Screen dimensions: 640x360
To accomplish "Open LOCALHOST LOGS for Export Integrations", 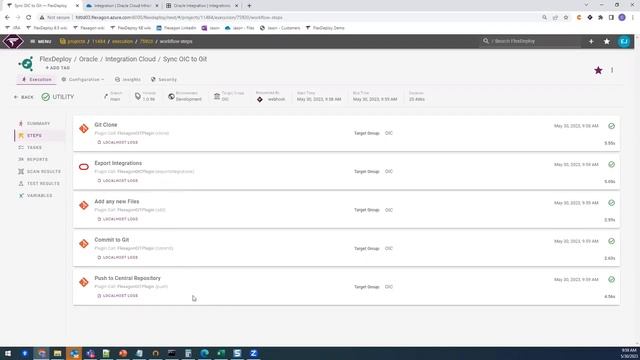I will click(118, 181).
